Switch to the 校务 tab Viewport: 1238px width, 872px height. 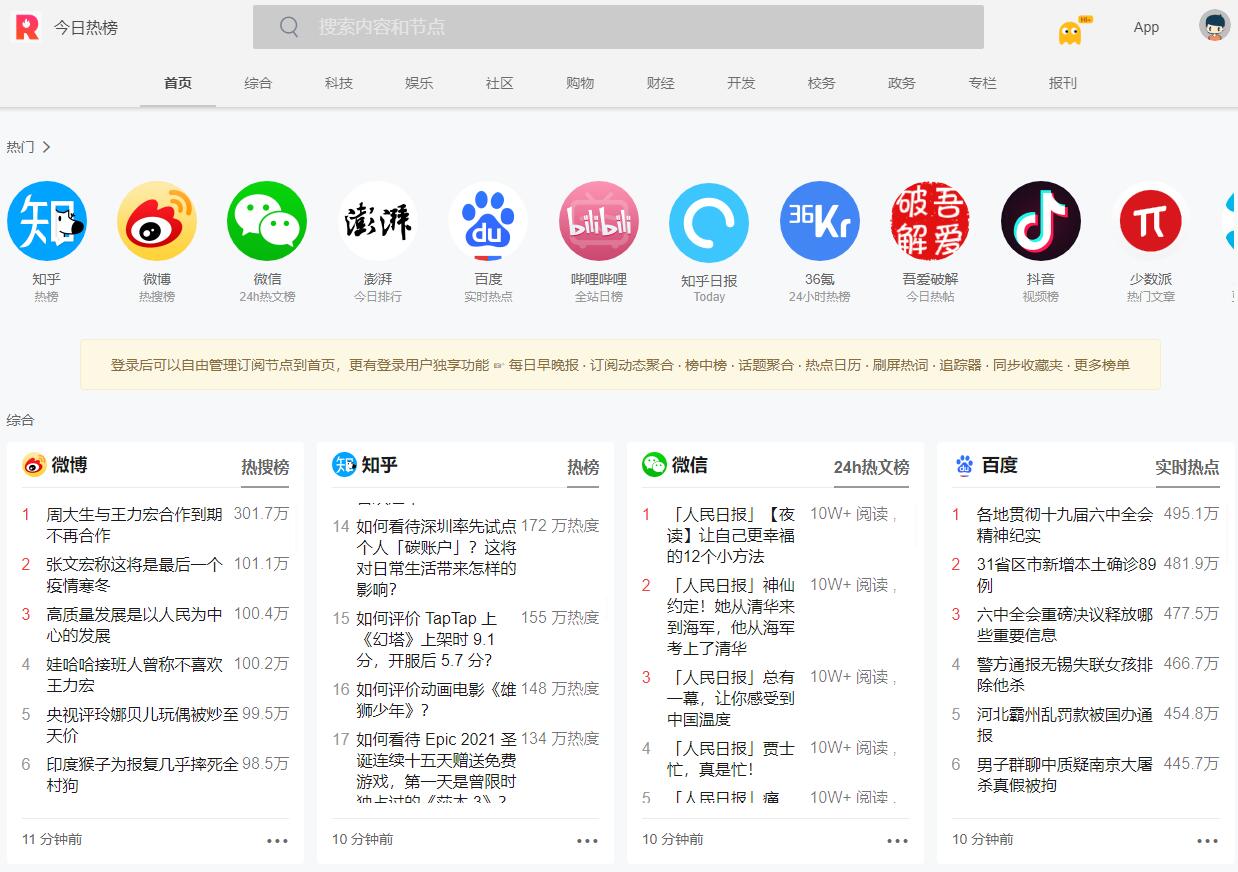coord(822,83)
